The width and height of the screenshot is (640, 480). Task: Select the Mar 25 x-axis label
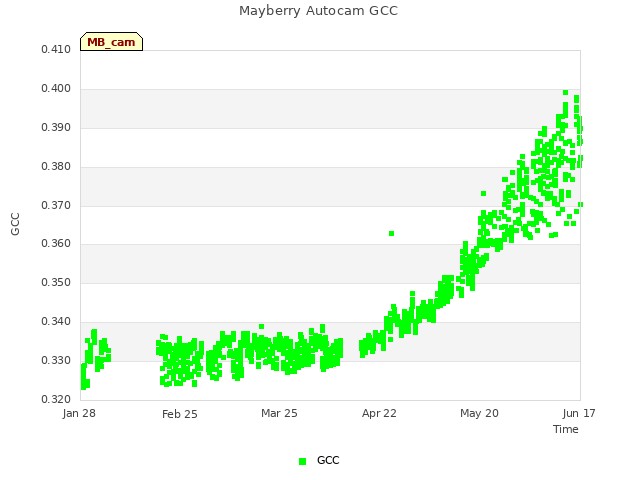coord(279,413)
